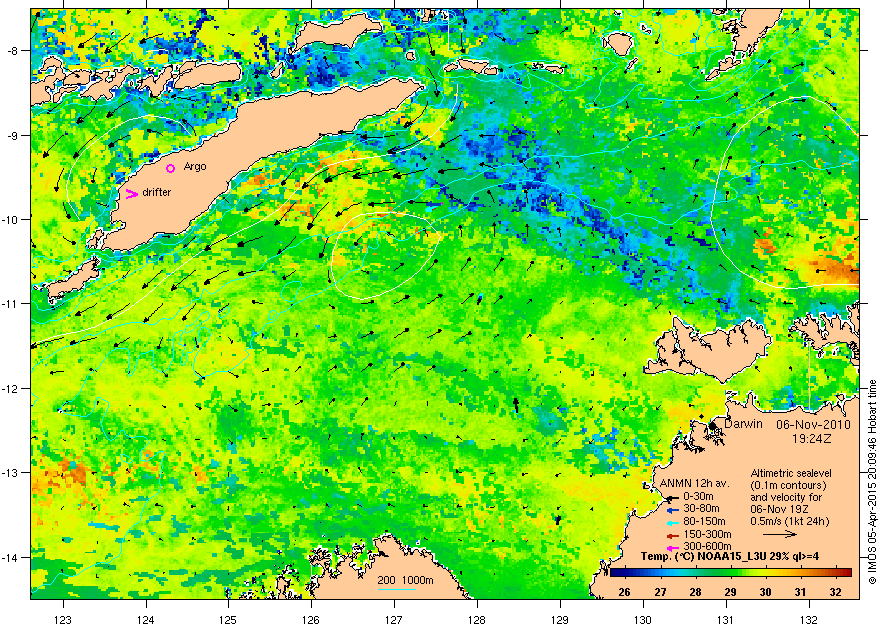
Task: Click the '-8' latitude axis label
Action: pyautogui.click(x=13, y=50)
